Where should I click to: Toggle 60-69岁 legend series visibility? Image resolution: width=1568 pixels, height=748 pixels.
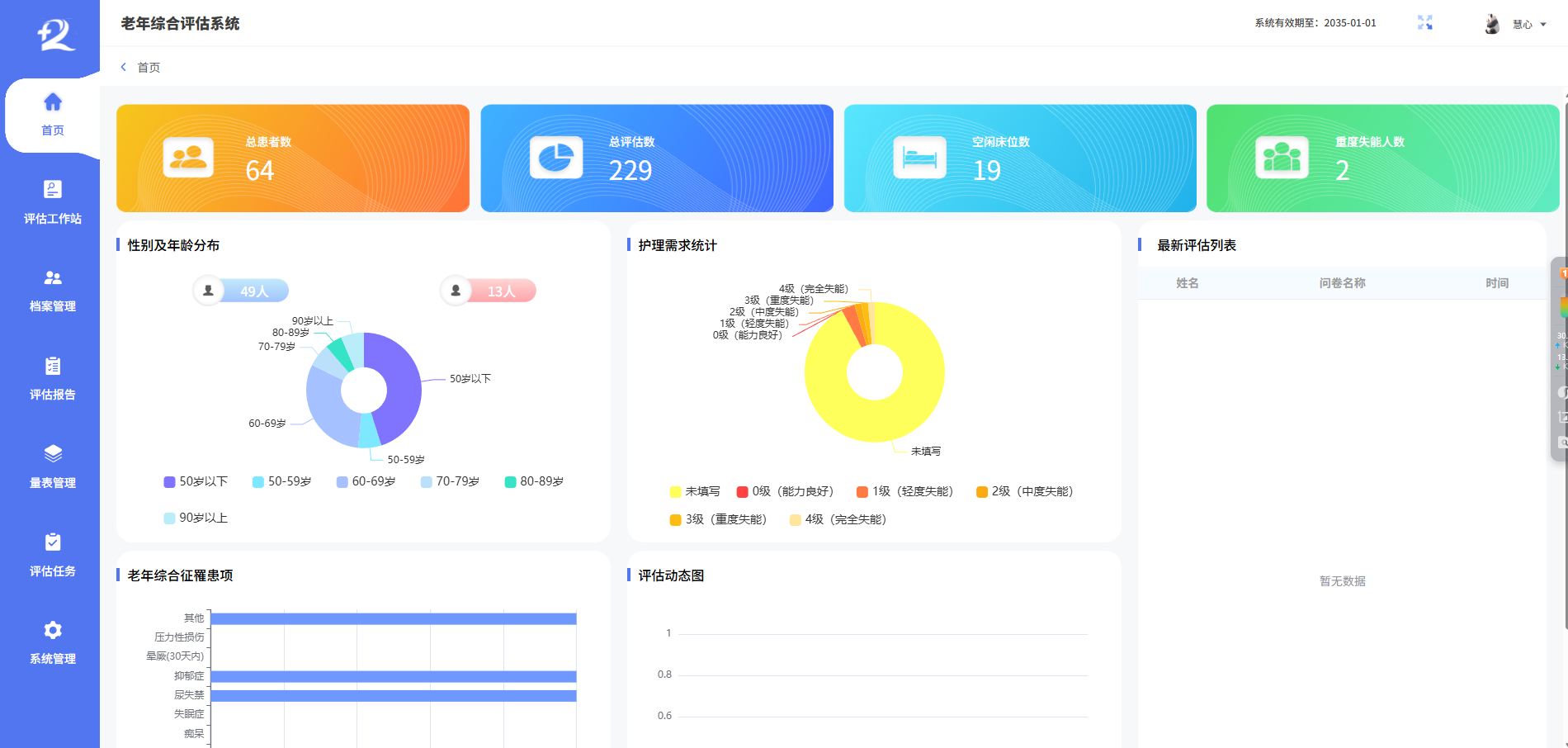coord(366,481)
